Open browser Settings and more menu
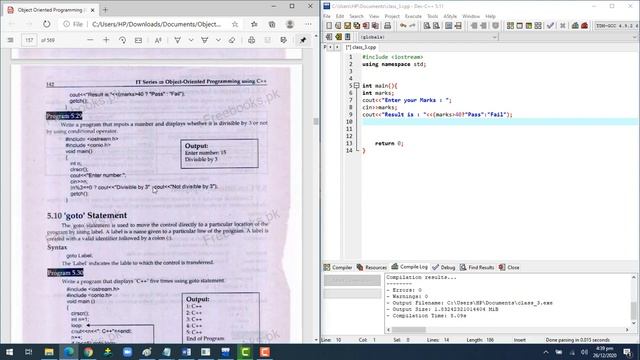The width and height of the screenshot is (640, 360). pos(308,24)
